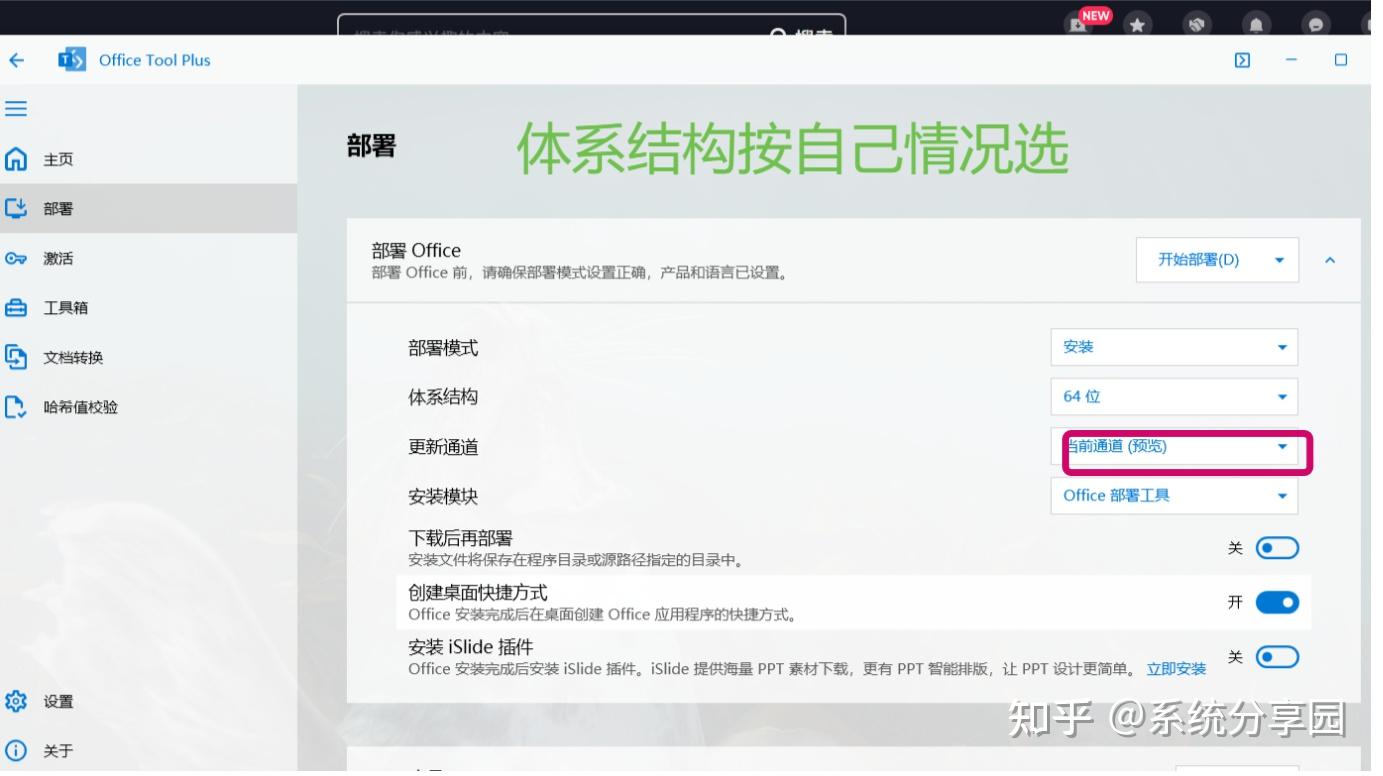Screen dimensions: 1383x776
Task: Open the arrow beside 开始部署(D)
Action: [x=1279, y=260]
